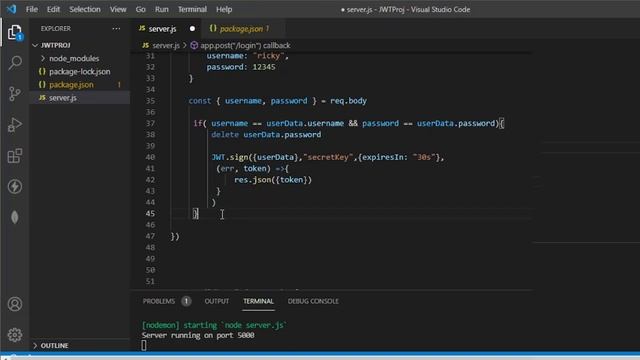This screenshot has width=640, height=360.
Task: Switch to the OUTPUT panel tab
Action: coord(217,301)
